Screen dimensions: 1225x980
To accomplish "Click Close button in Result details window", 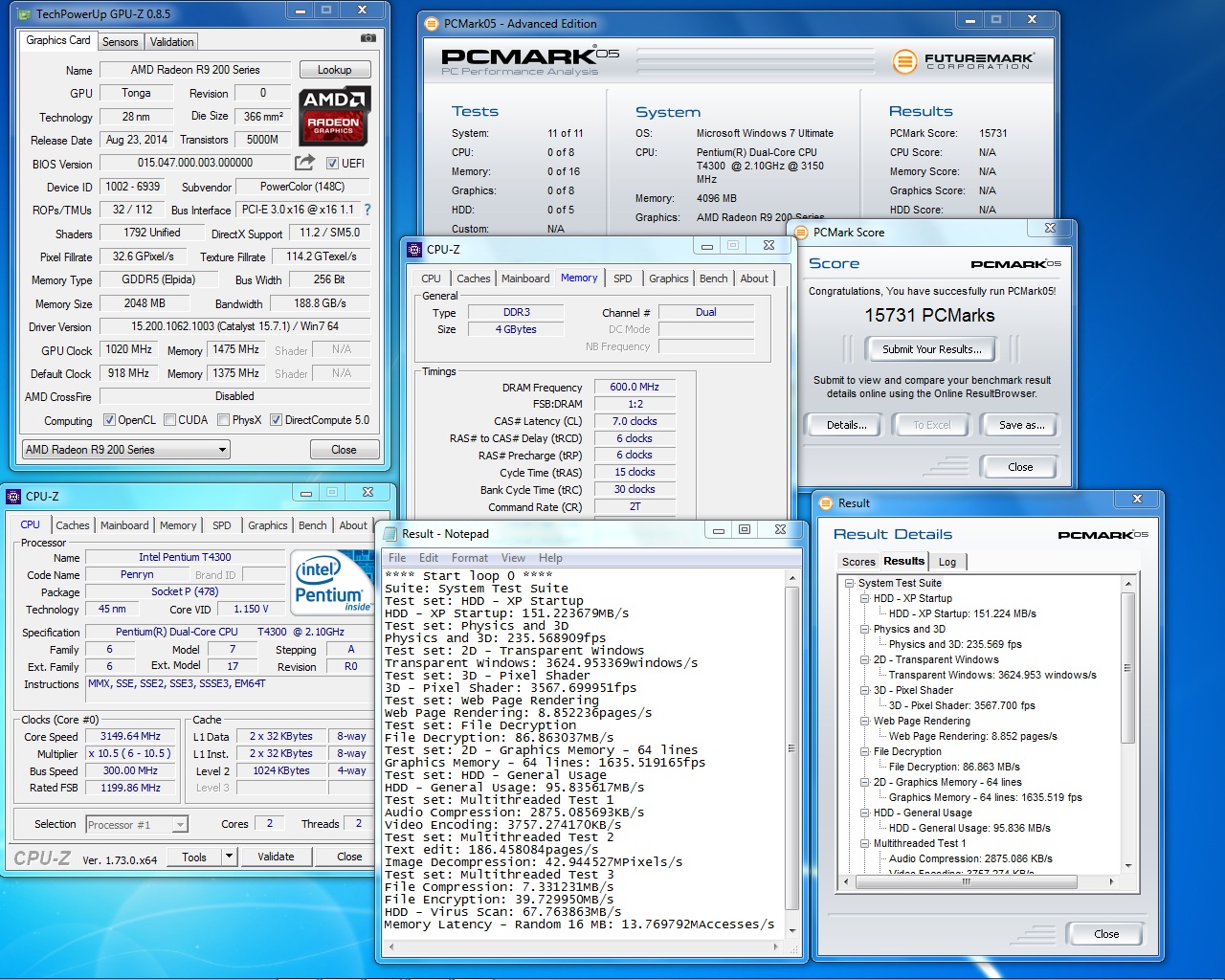I will (1106, 934).
